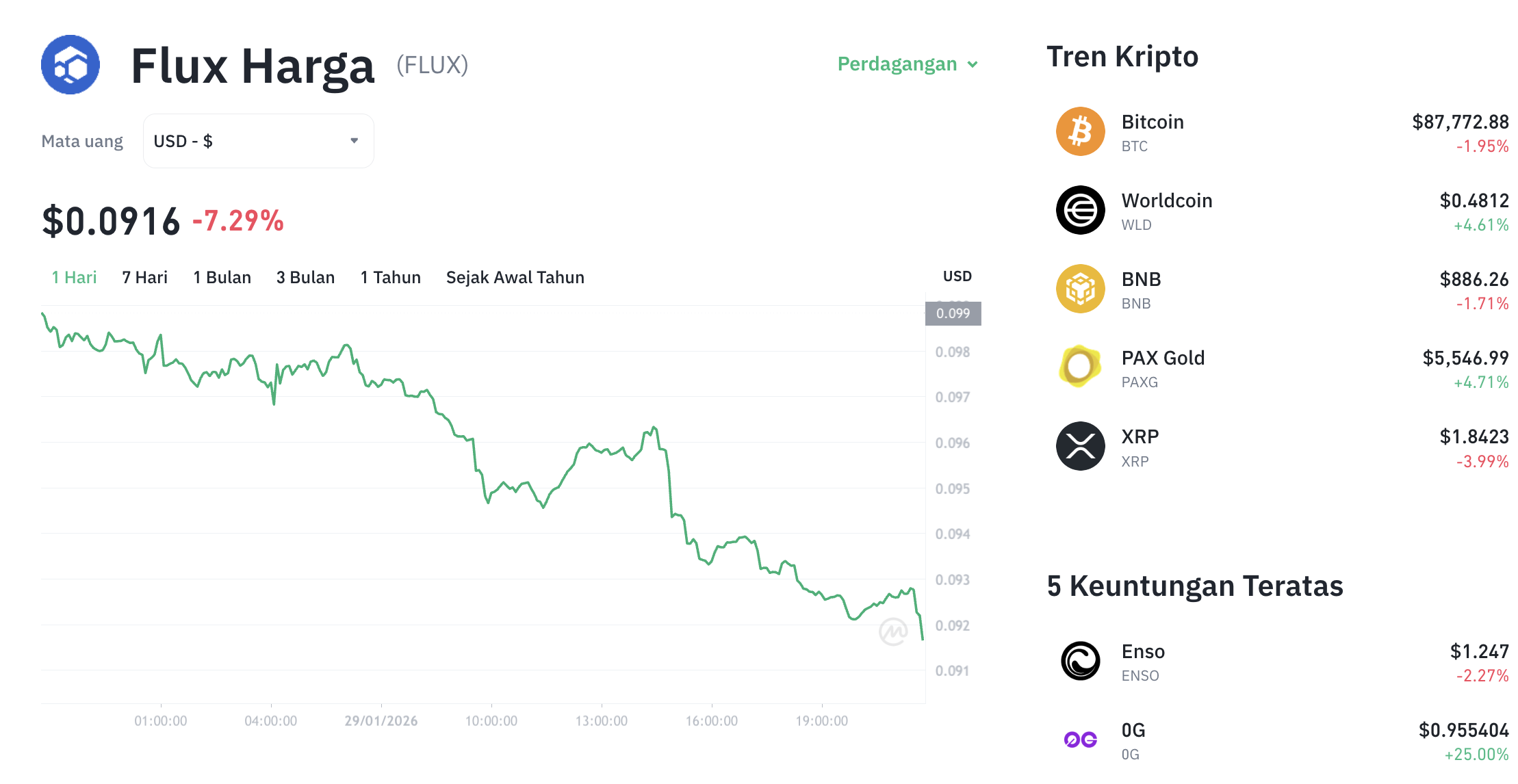Select the Enso ENSO icon
This screenshot has width=1518, height=784.
pos(1080,660)
